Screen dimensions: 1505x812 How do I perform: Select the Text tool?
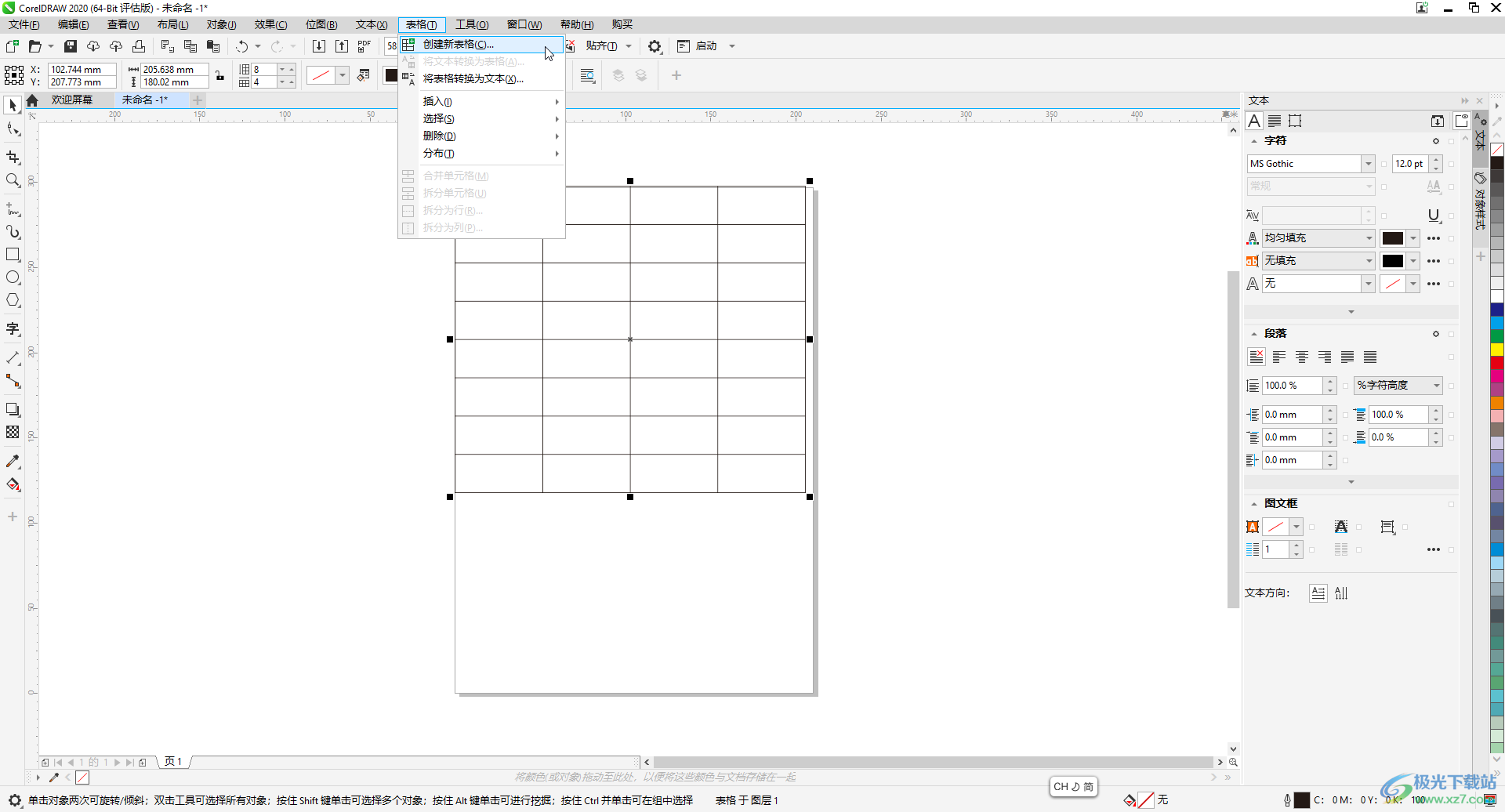coord(13,329)
